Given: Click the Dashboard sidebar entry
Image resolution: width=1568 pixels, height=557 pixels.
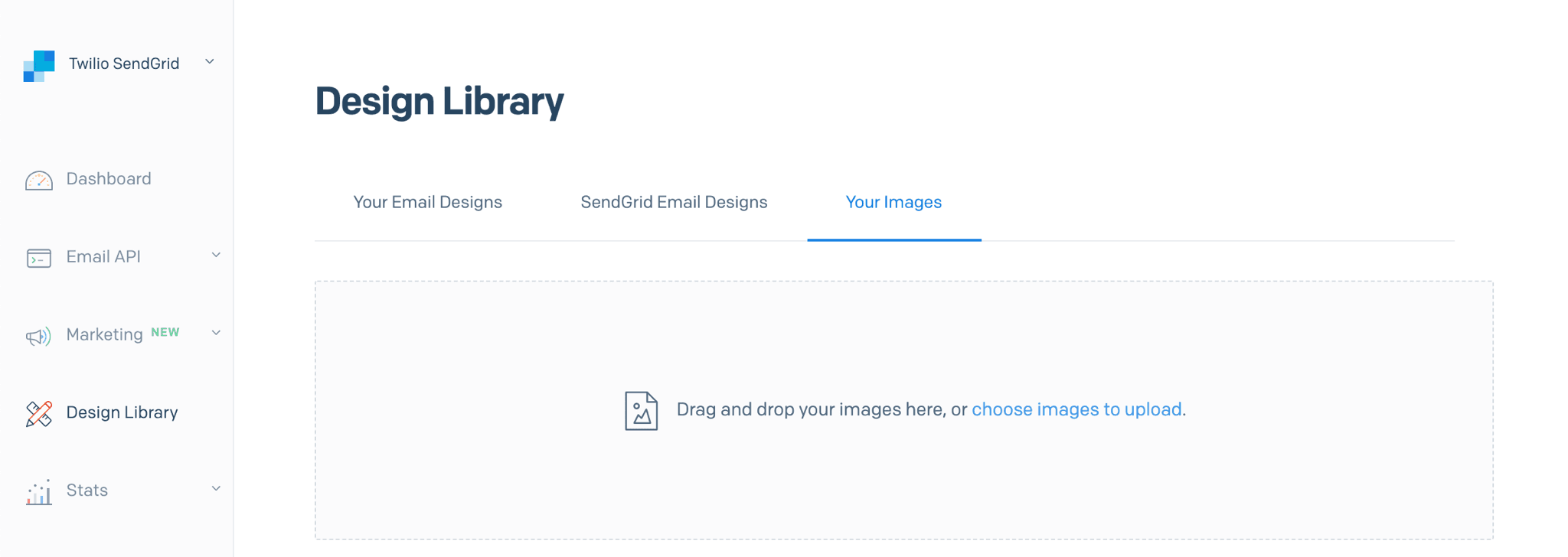Looking at the screenshot, I should pos(108,180).
